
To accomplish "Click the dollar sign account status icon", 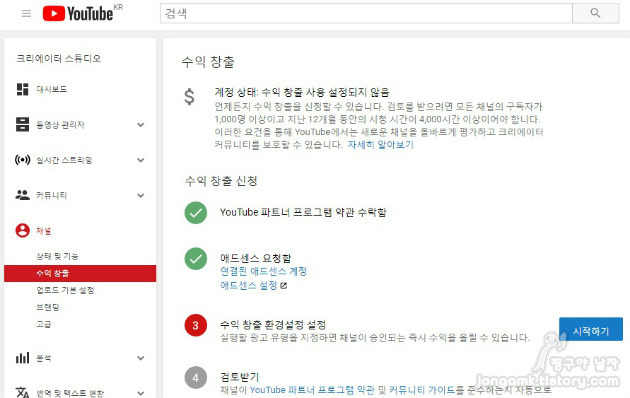I will click(x=189, y=97).
